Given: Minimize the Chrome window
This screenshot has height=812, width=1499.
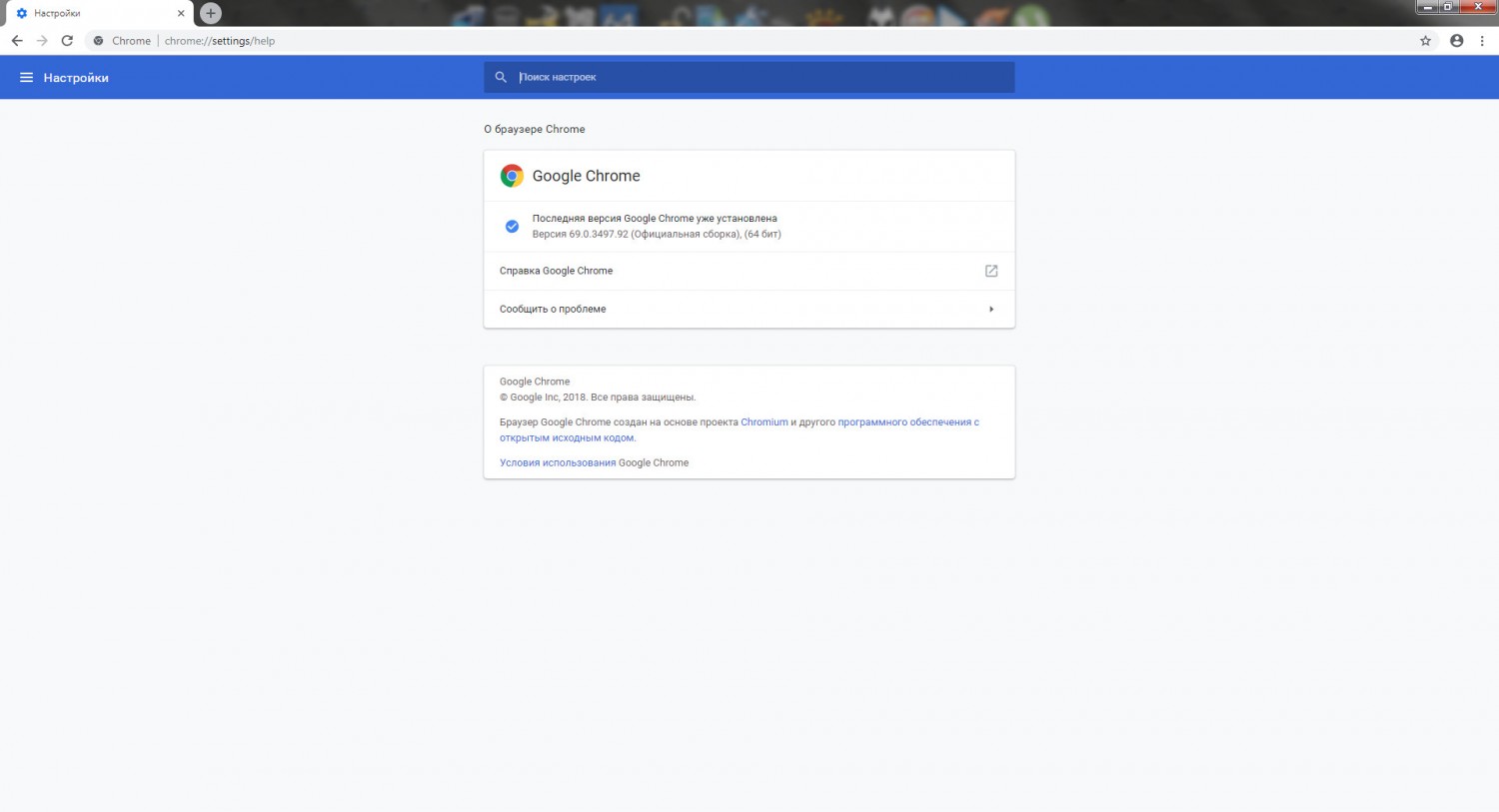Looking at the screenshot, I should click(x=1428, y=7).
